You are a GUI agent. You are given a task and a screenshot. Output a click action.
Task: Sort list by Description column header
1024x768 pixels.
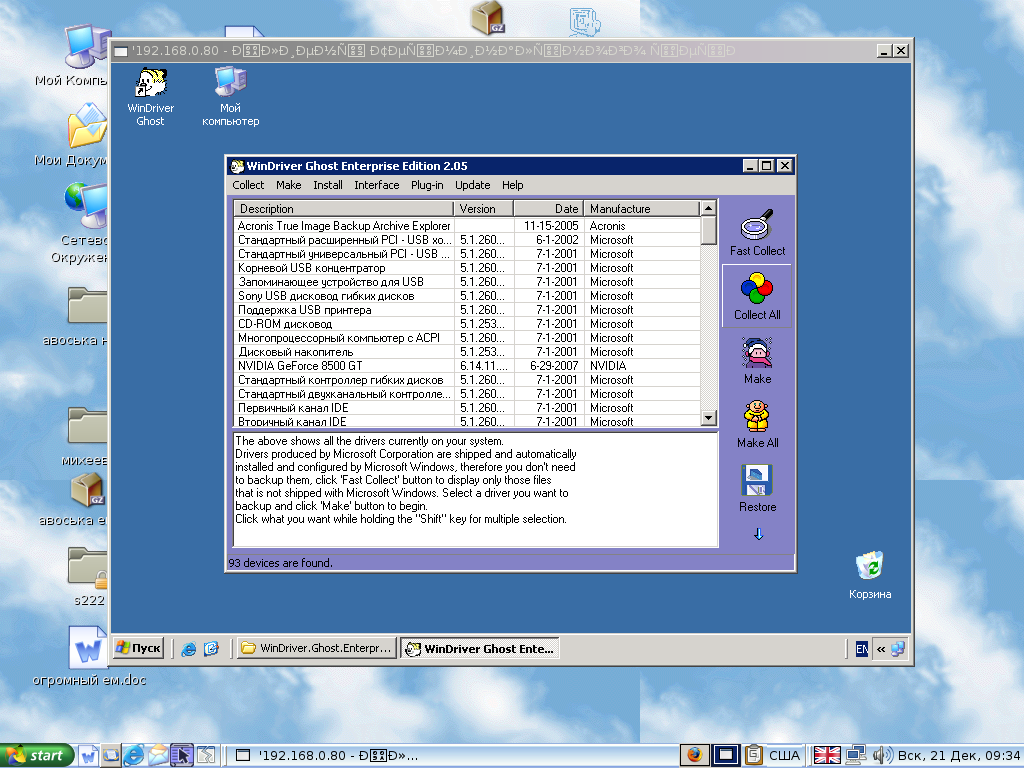pyautogui.click(x=343, y=209)
